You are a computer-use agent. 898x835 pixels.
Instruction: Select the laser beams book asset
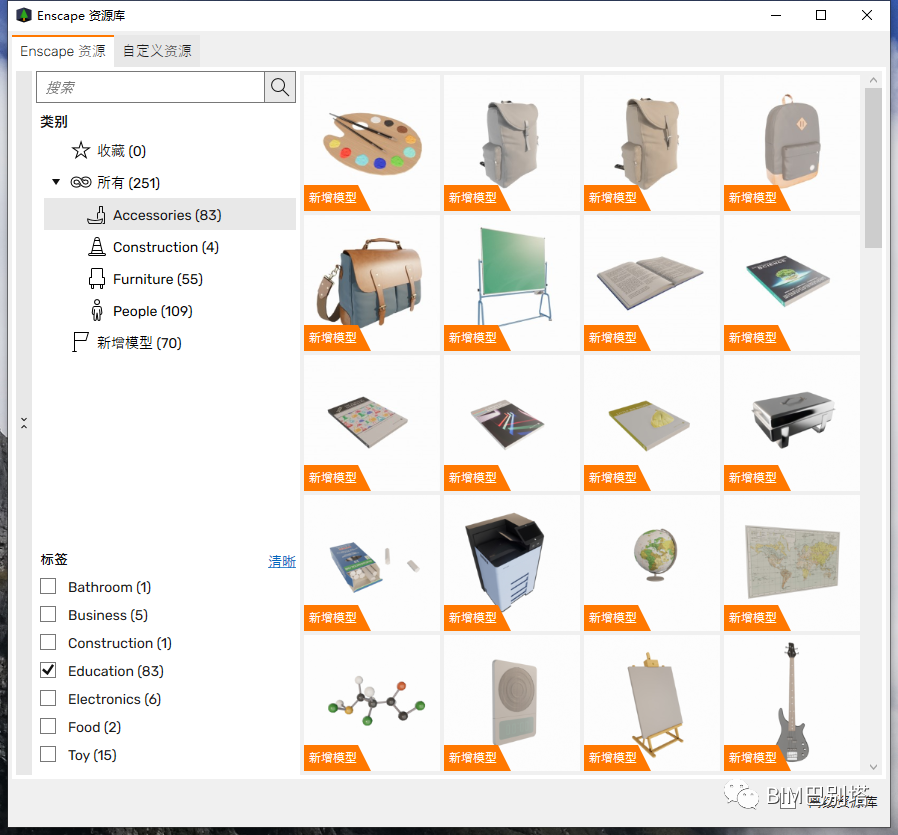tap(511, 423)
